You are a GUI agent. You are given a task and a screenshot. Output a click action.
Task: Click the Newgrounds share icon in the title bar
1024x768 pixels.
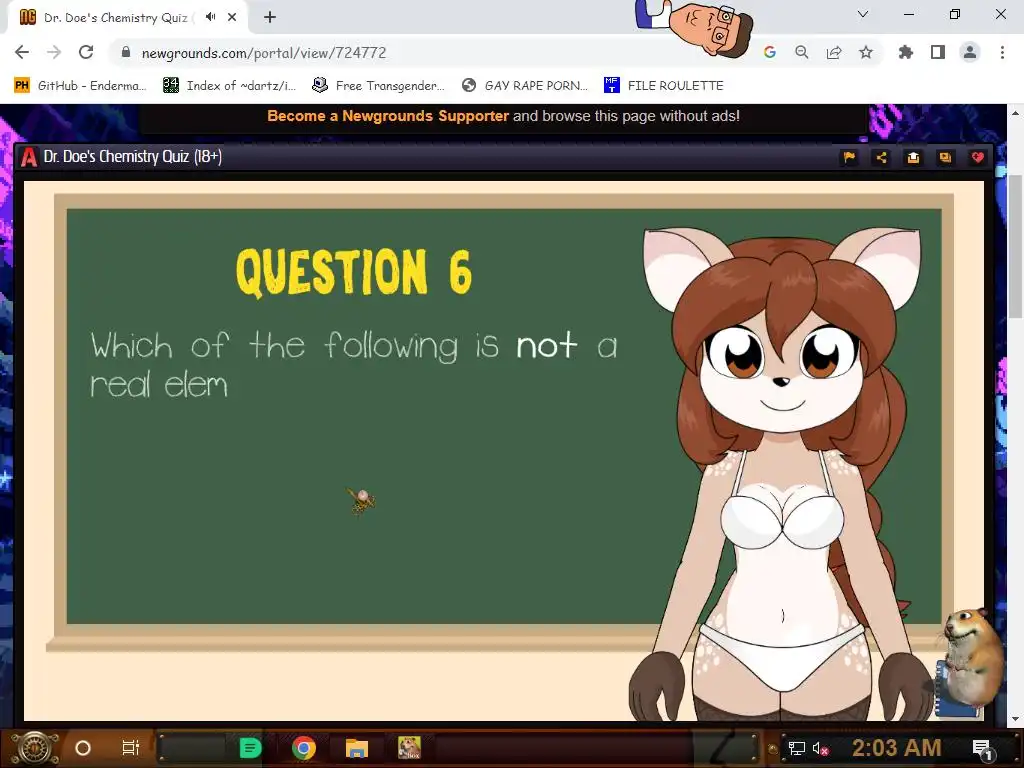(x=881, y=157)
